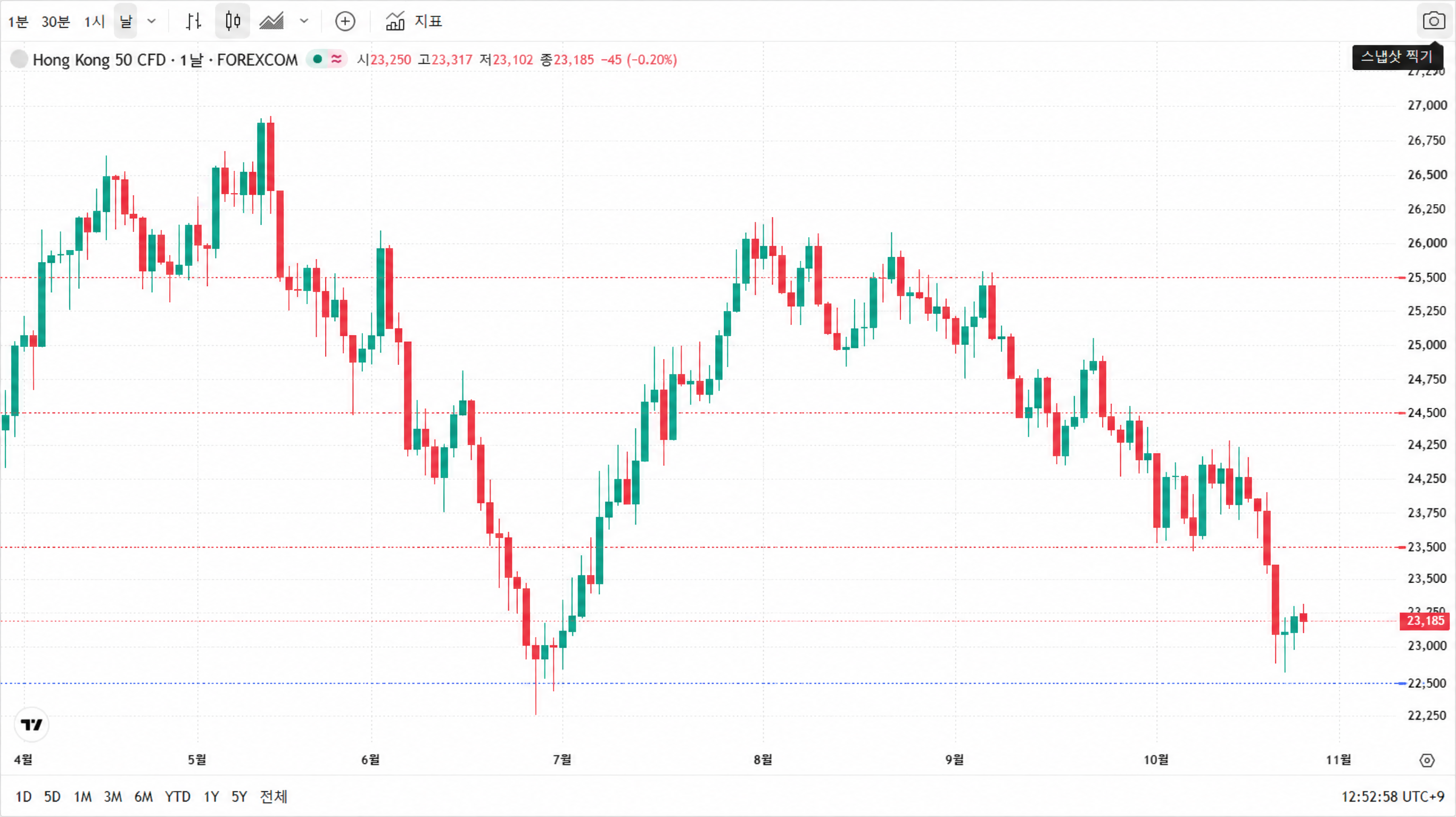The width and height of the screenshot is (1456, 817).
Task: Set range to 1Y
Action: [211, 797]
